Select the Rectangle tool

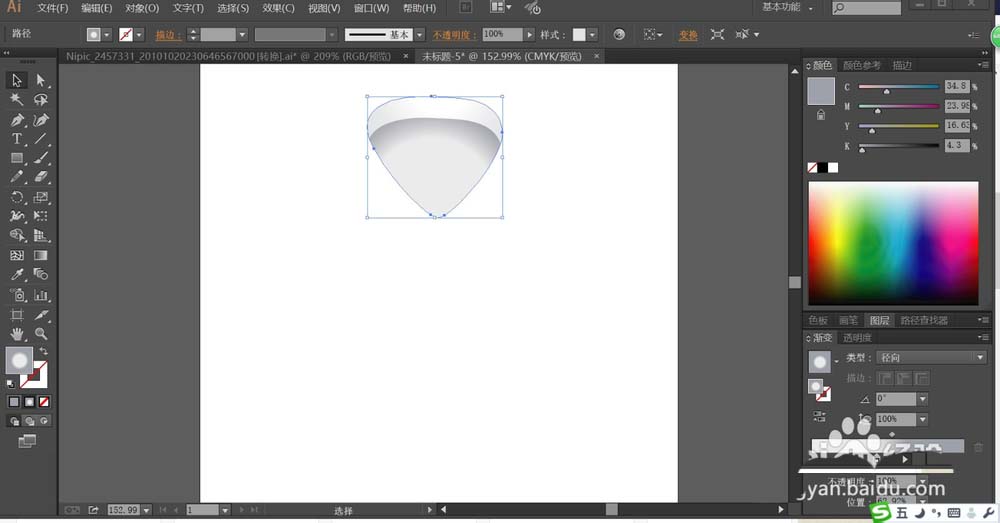point(17,158)
